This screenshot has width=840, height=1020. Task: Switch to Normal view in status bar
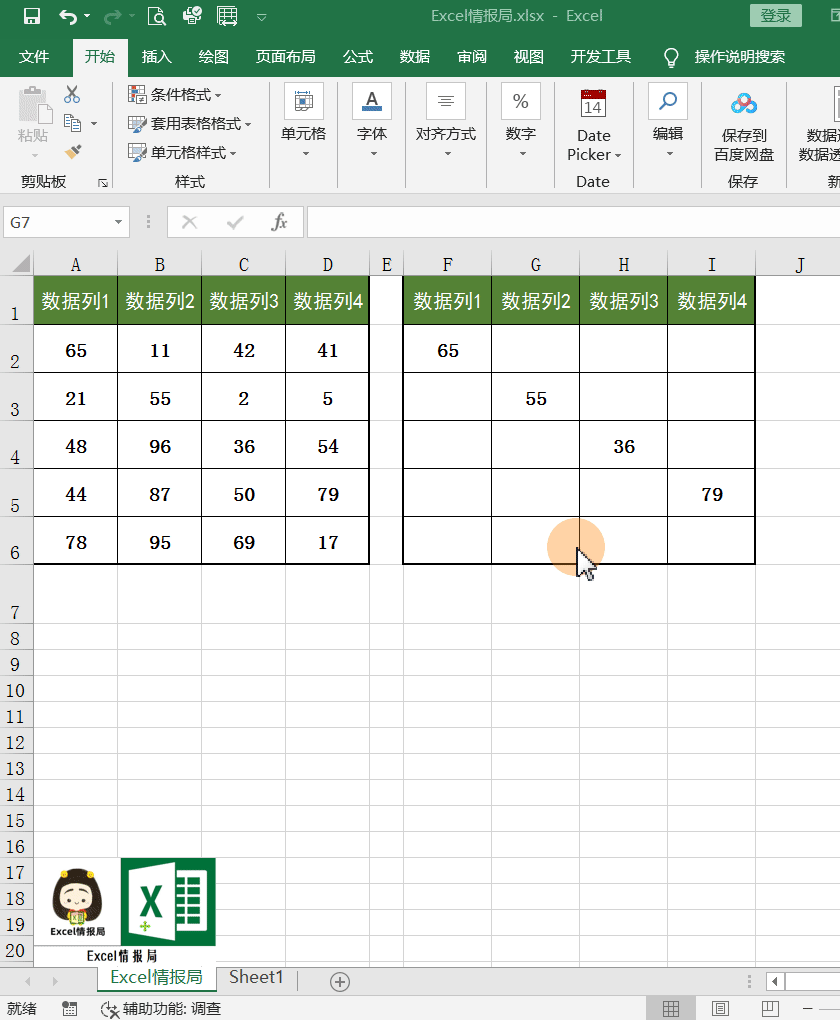click(x=671, y=1008)
